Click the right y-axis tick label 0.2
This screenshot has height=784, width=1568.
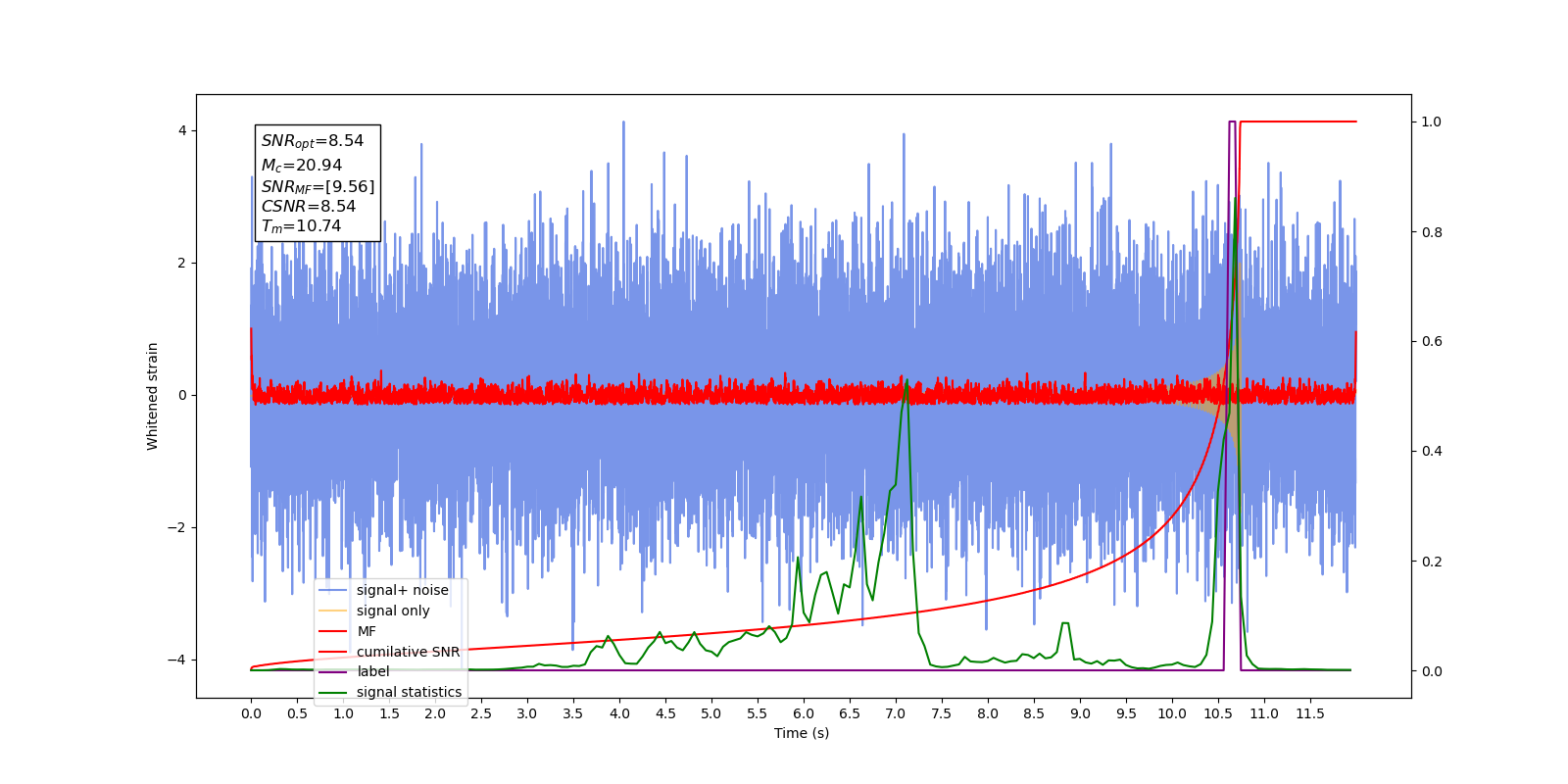point(1432,562)
